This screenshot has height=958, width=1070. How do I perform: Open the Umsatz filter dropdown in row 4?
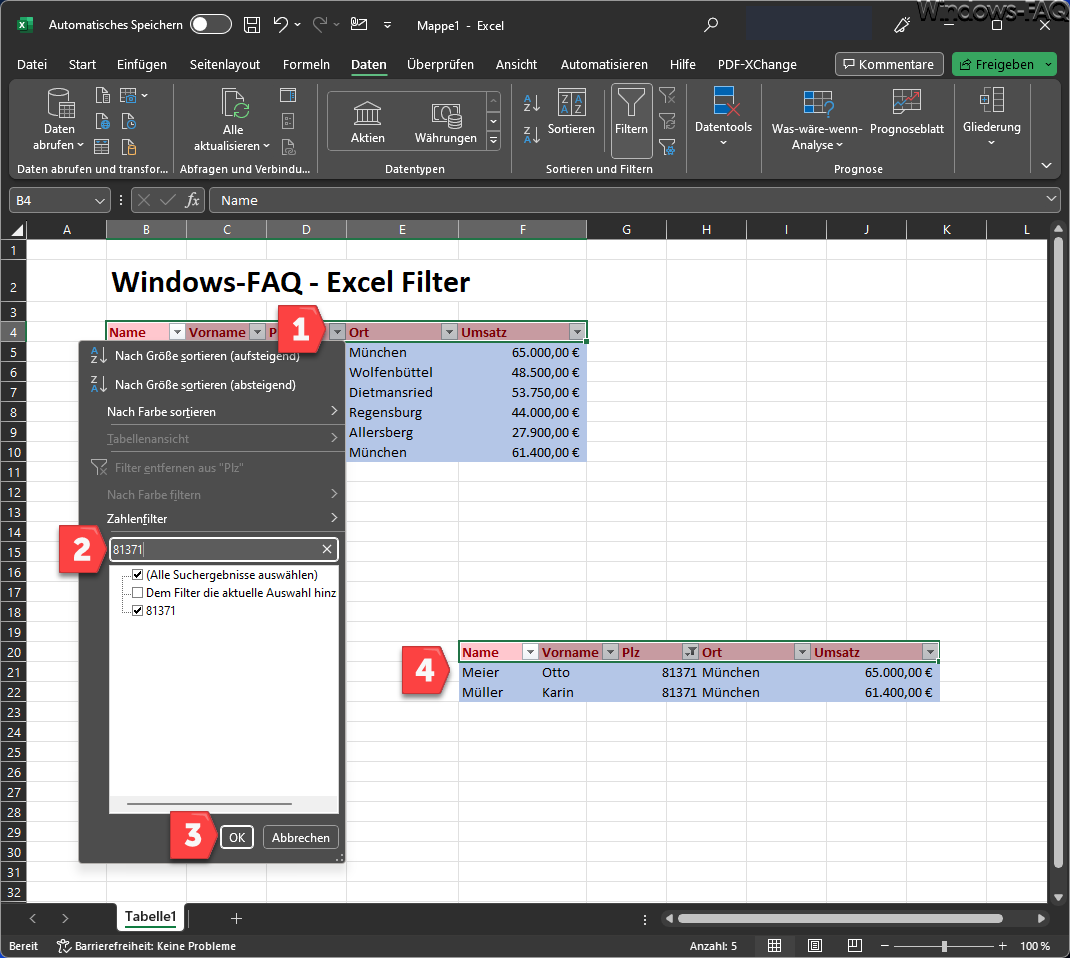tap(577, 332)
